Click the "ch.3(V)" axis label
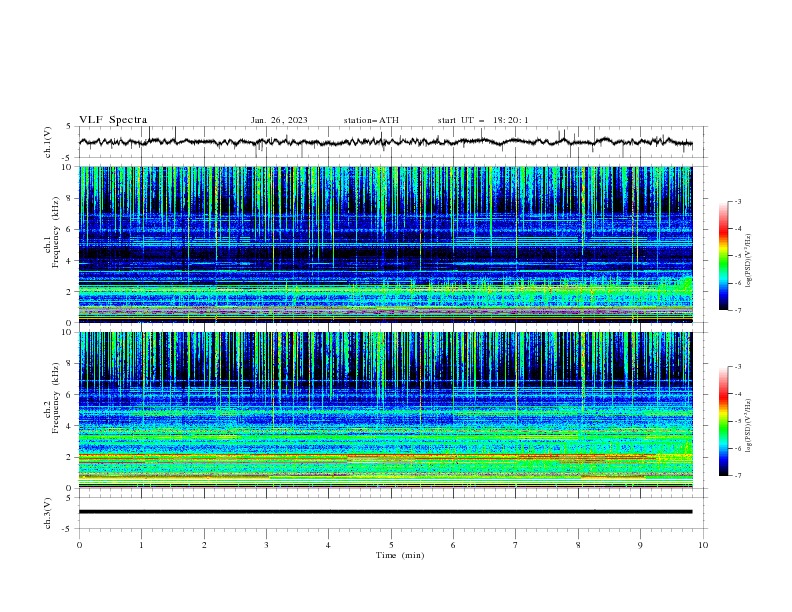The width and height of the screenshot is (792, 612). pos(48,513)
